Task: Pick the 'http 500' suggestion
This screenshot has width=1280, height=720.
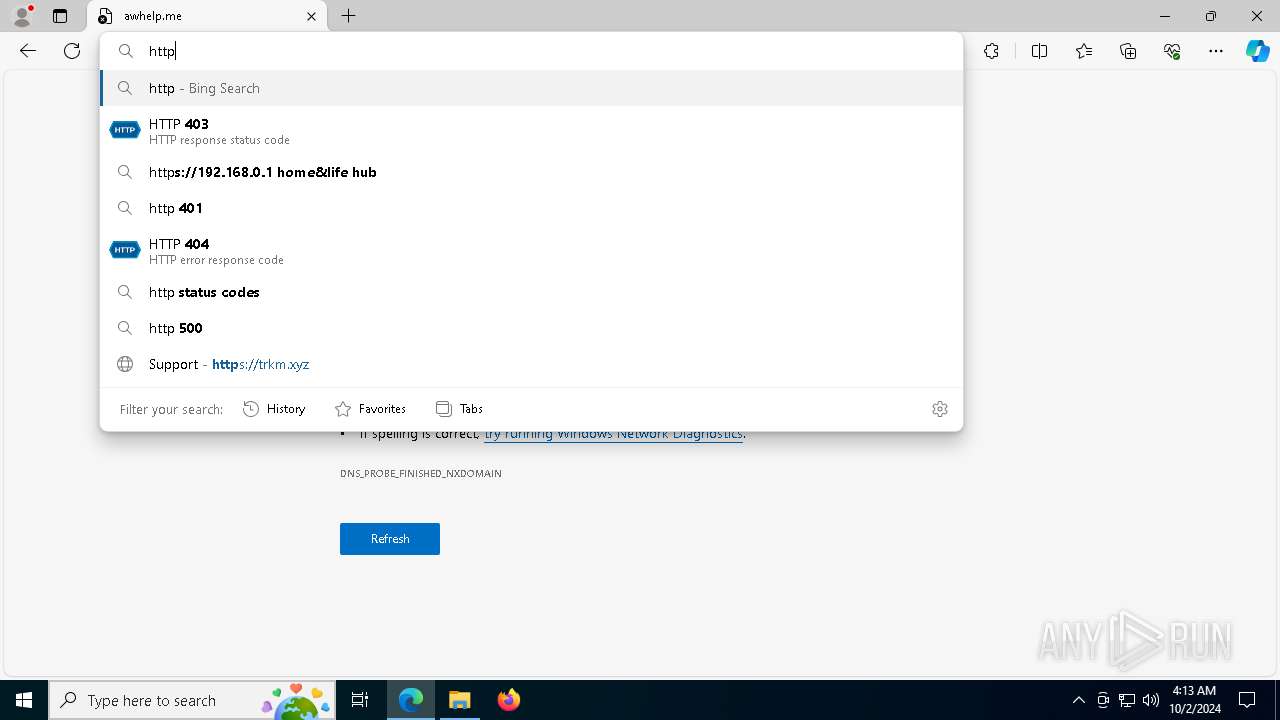Action: coord(532,328)
